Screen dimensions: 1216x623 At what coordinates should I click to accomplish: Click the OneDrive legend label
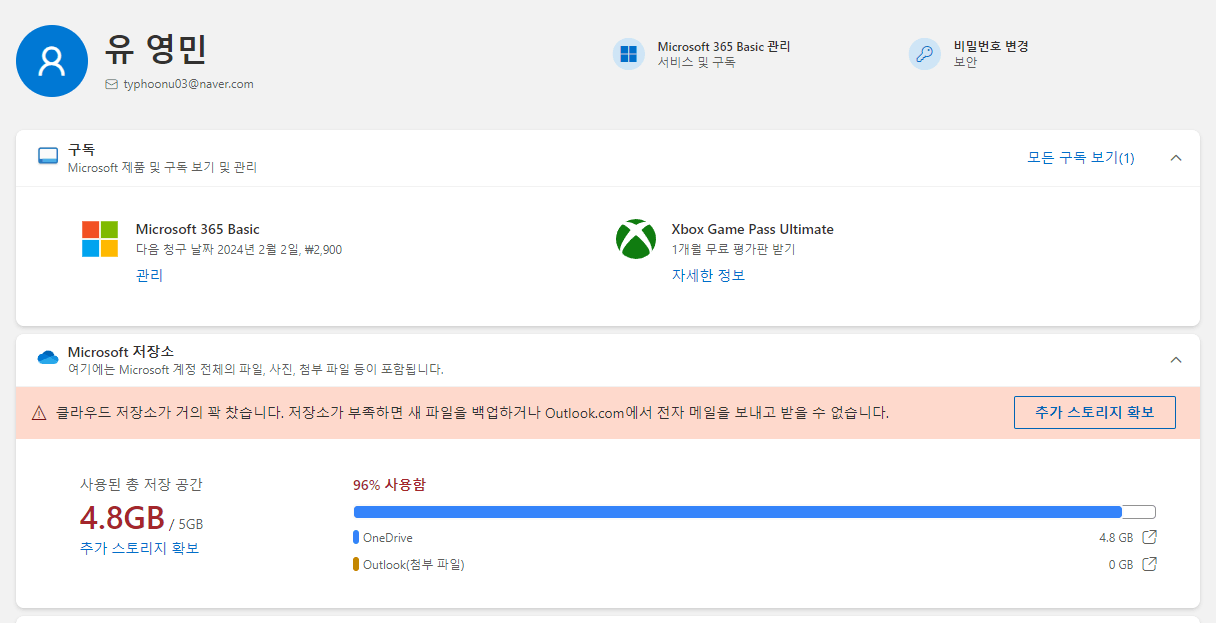click(x=388, y=538)
